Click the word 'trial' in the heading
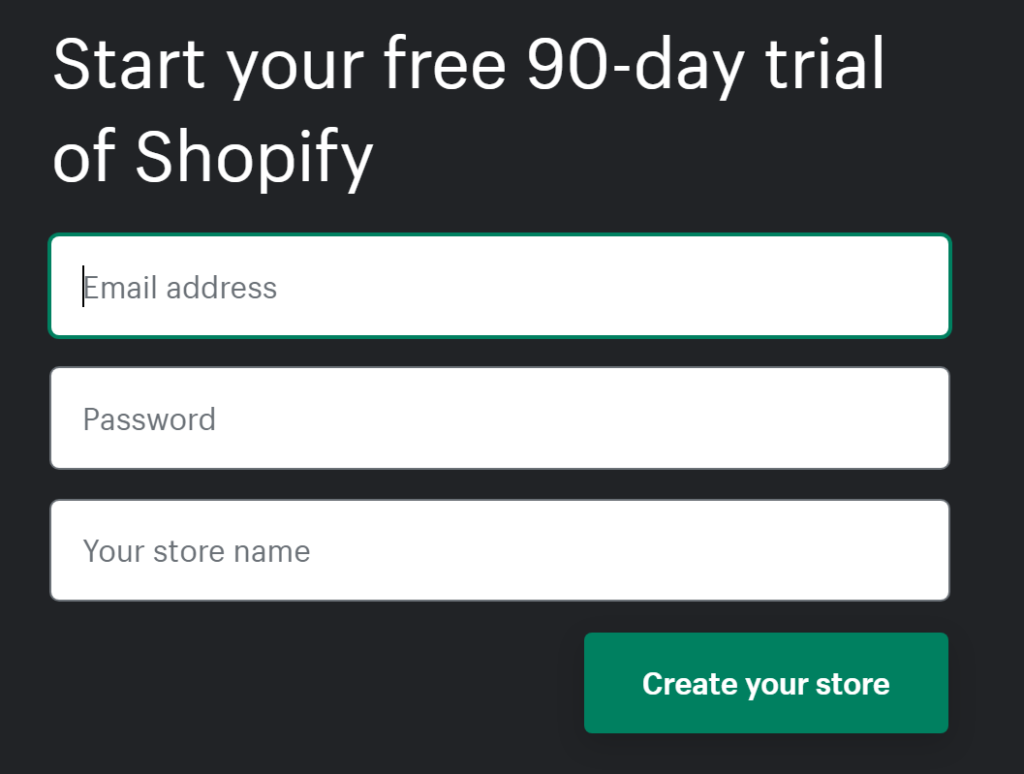Viewport: 1024px width, 774px height. click(x=825, y=63)
